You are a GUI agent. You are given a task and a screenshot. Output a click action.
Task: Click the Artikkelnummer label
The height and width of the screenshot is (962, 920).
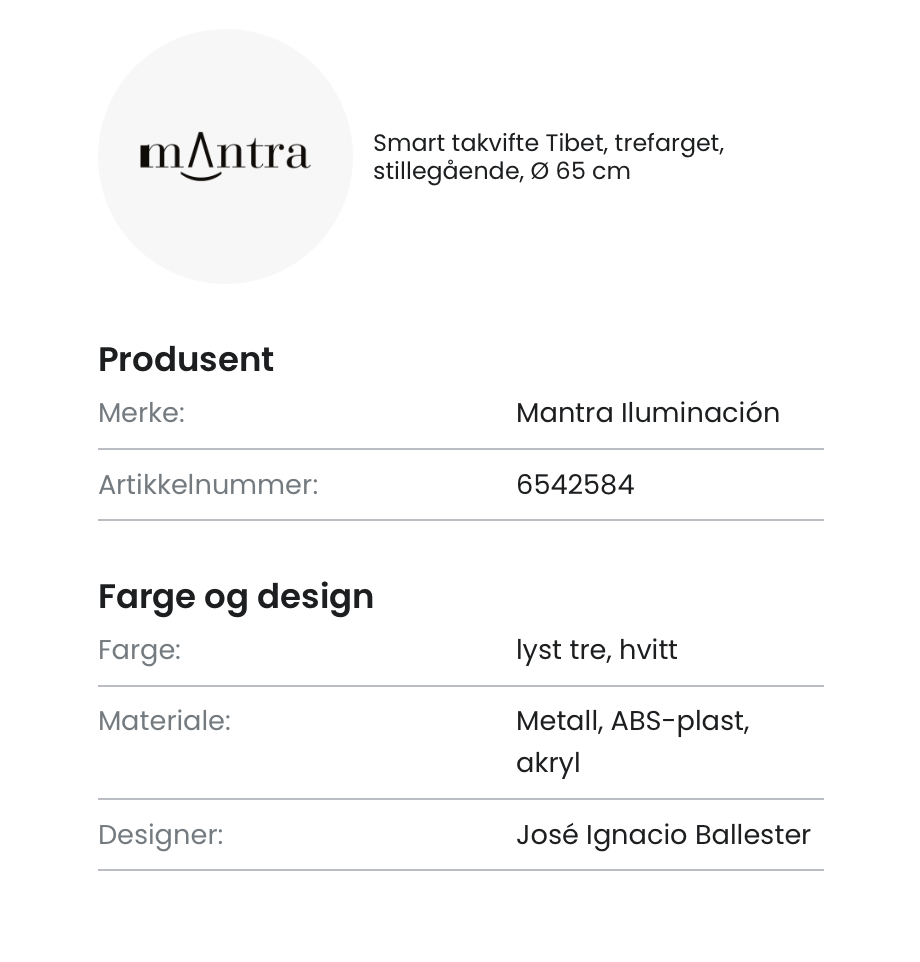point(208,485)
